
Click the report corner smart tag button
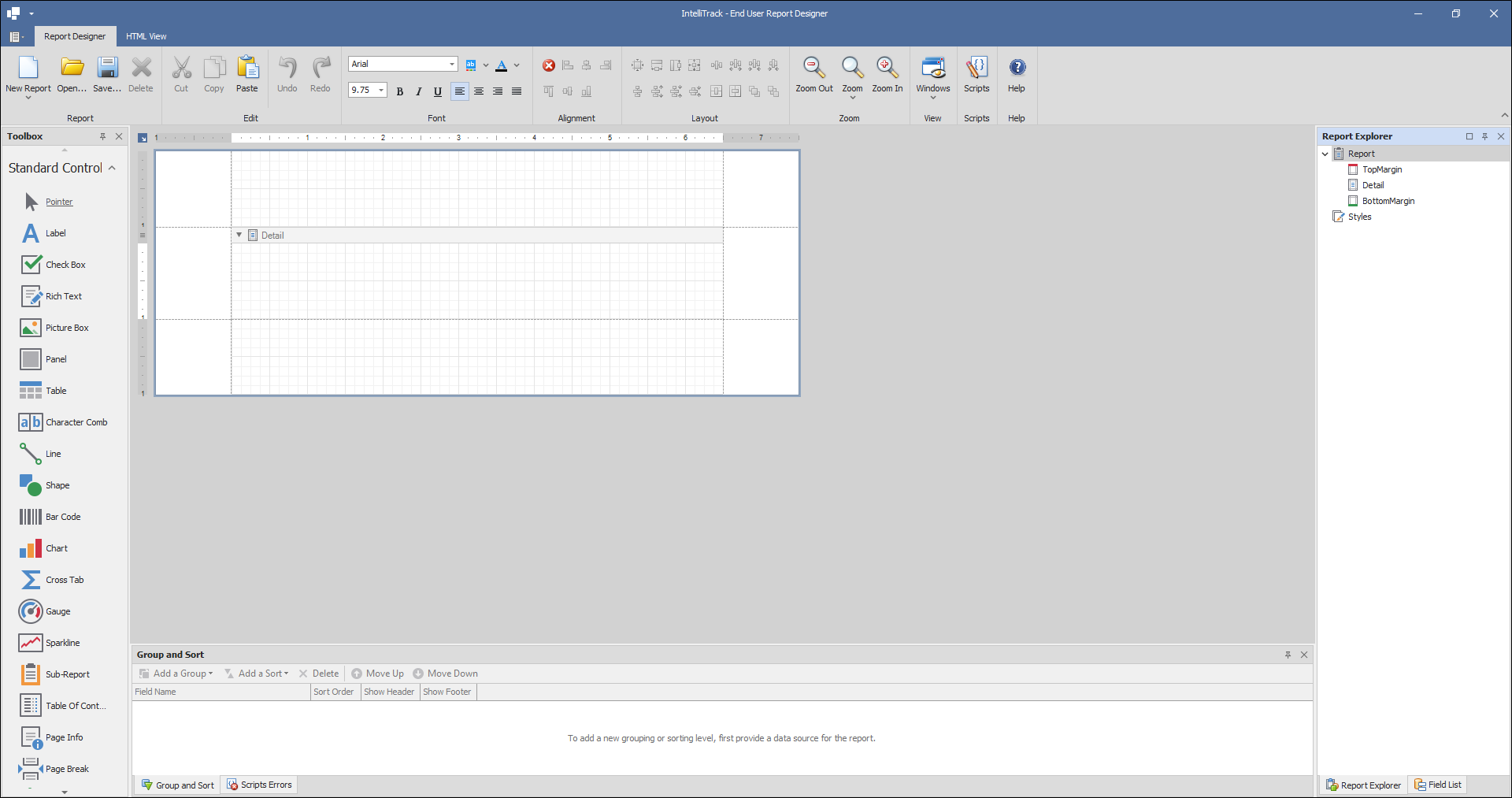tap(143, 138)
